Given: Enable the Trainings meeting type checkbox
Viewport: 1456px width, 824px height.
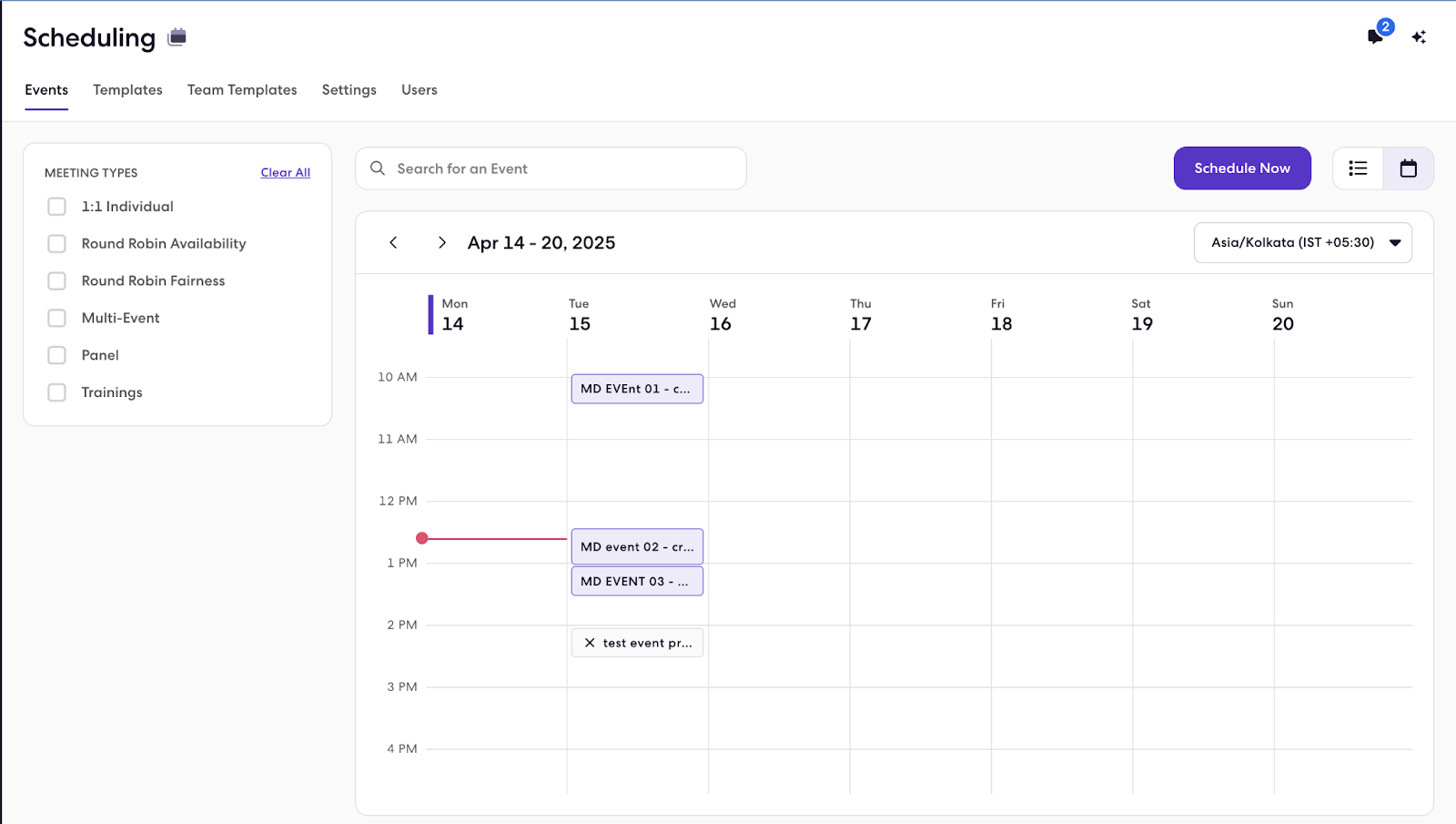Looking at the screenshot, I should coord(56,392).
